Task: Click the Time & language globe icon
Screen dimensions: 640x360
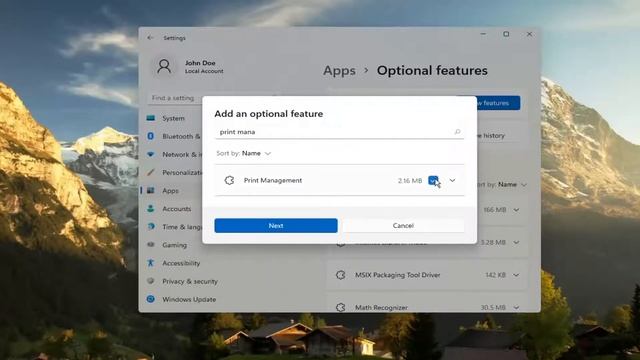Action: pyautogui.click(x=151, y=227)
